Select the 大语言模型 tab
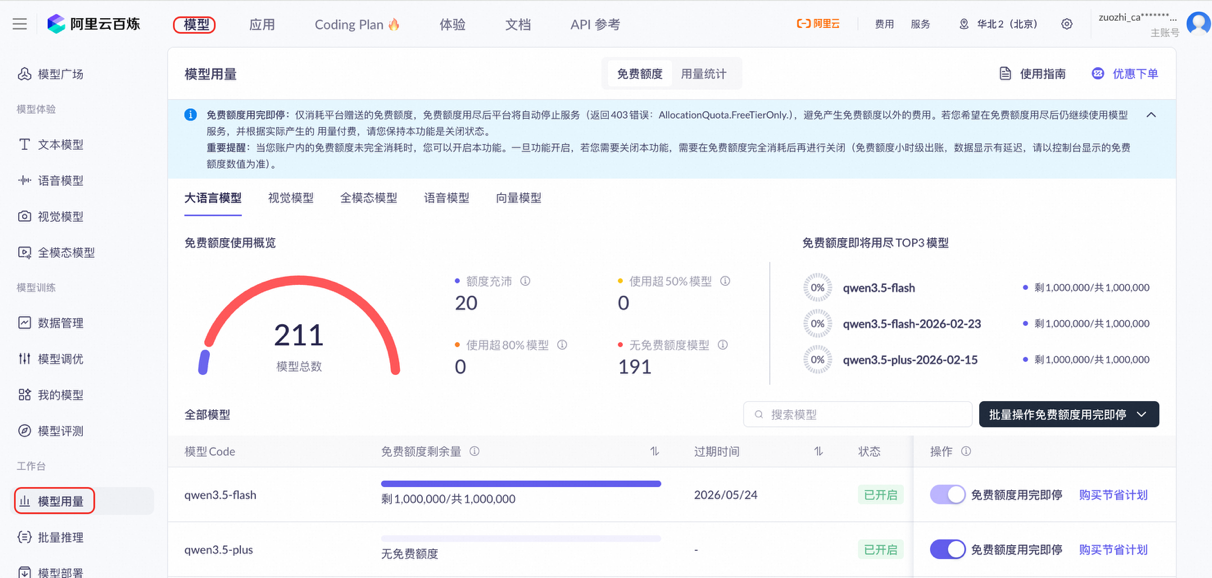This screenshot has width=1212, height=578. tap(213, 198)
